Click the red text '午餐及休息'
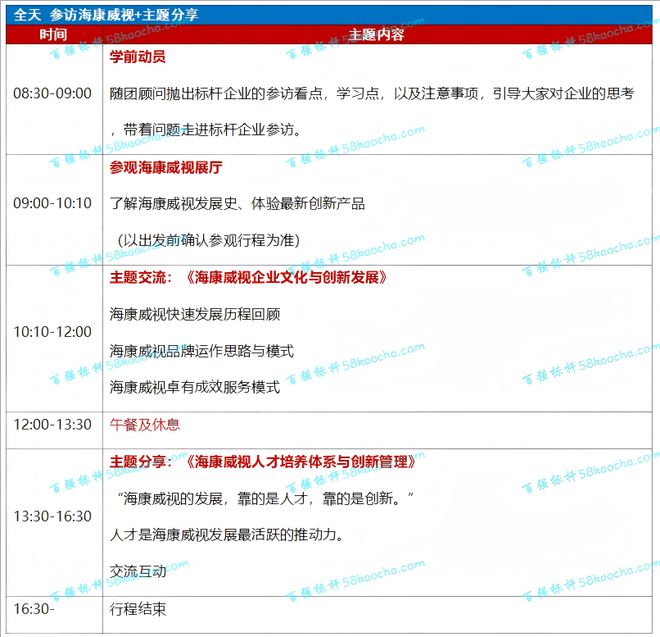Viewport: 660px width, 637px height. (145, 425)
